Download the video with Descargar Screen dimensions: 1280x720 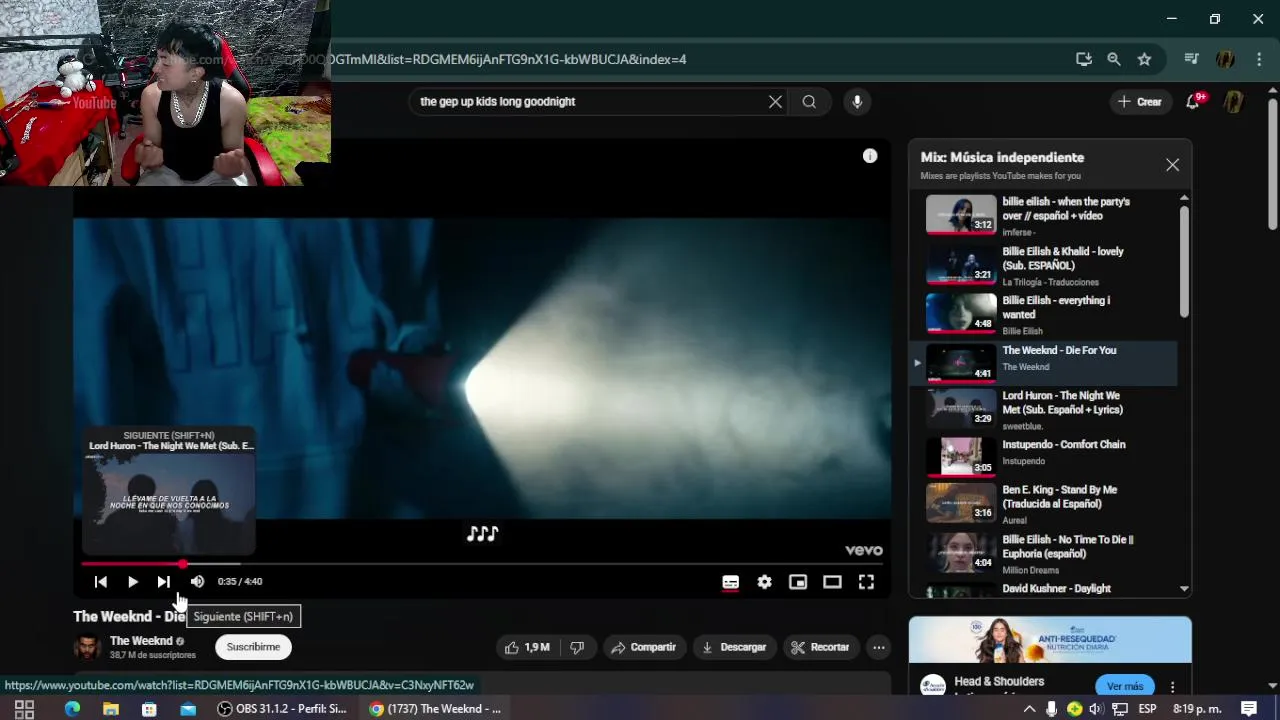tap(734, 647)
